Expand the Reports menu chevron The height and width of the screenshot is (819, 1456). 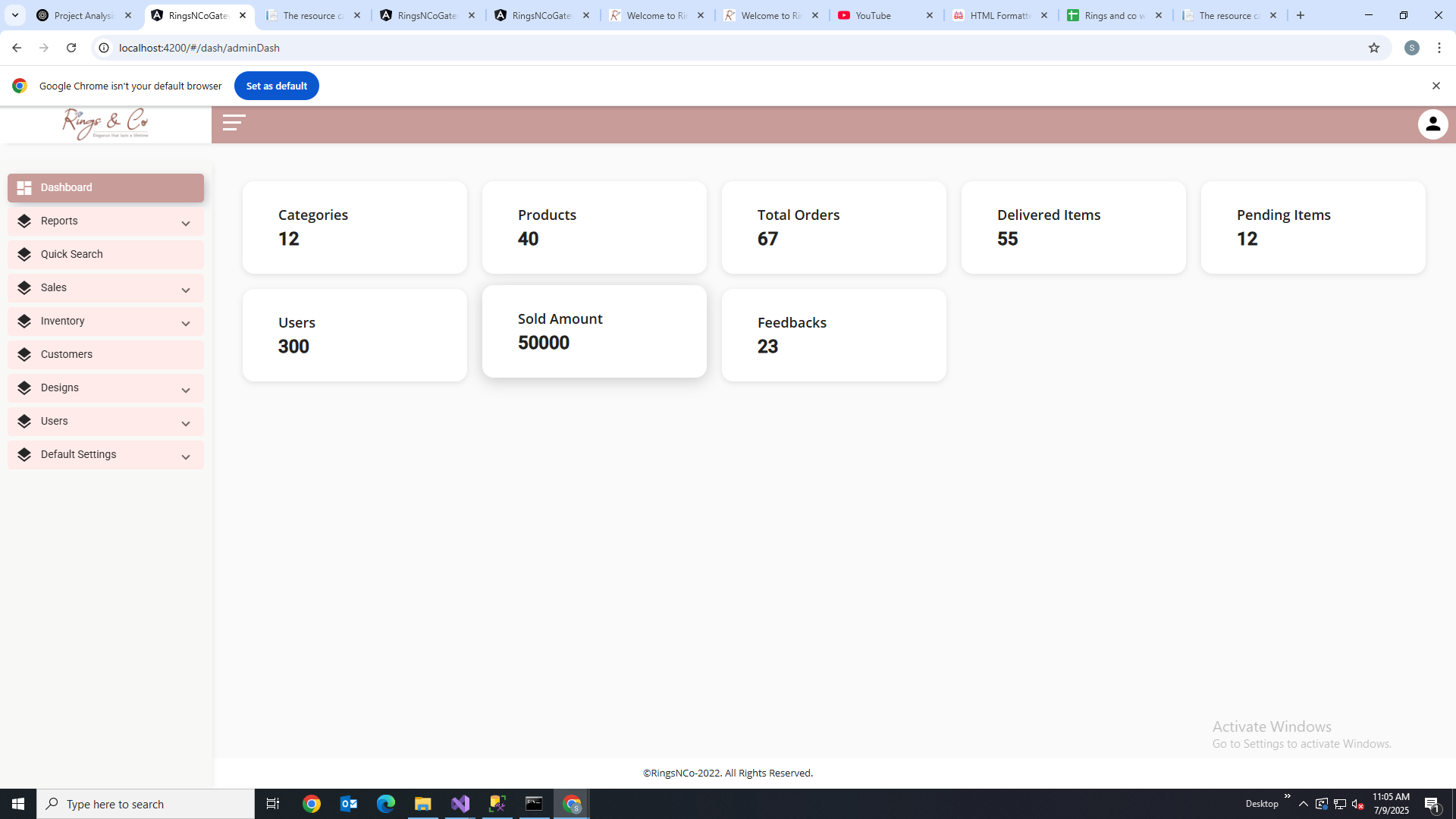(186, 223)
